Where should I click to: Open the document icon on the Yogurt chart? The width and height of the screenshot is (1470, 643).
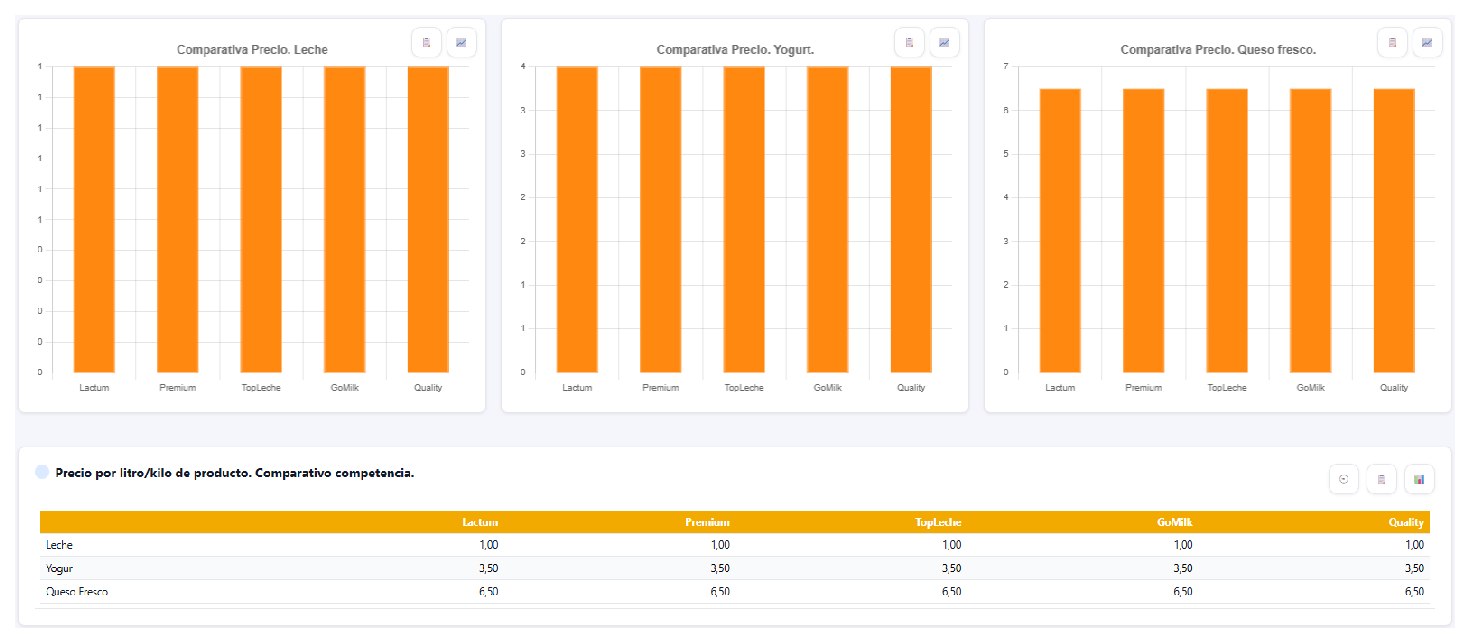909,43
